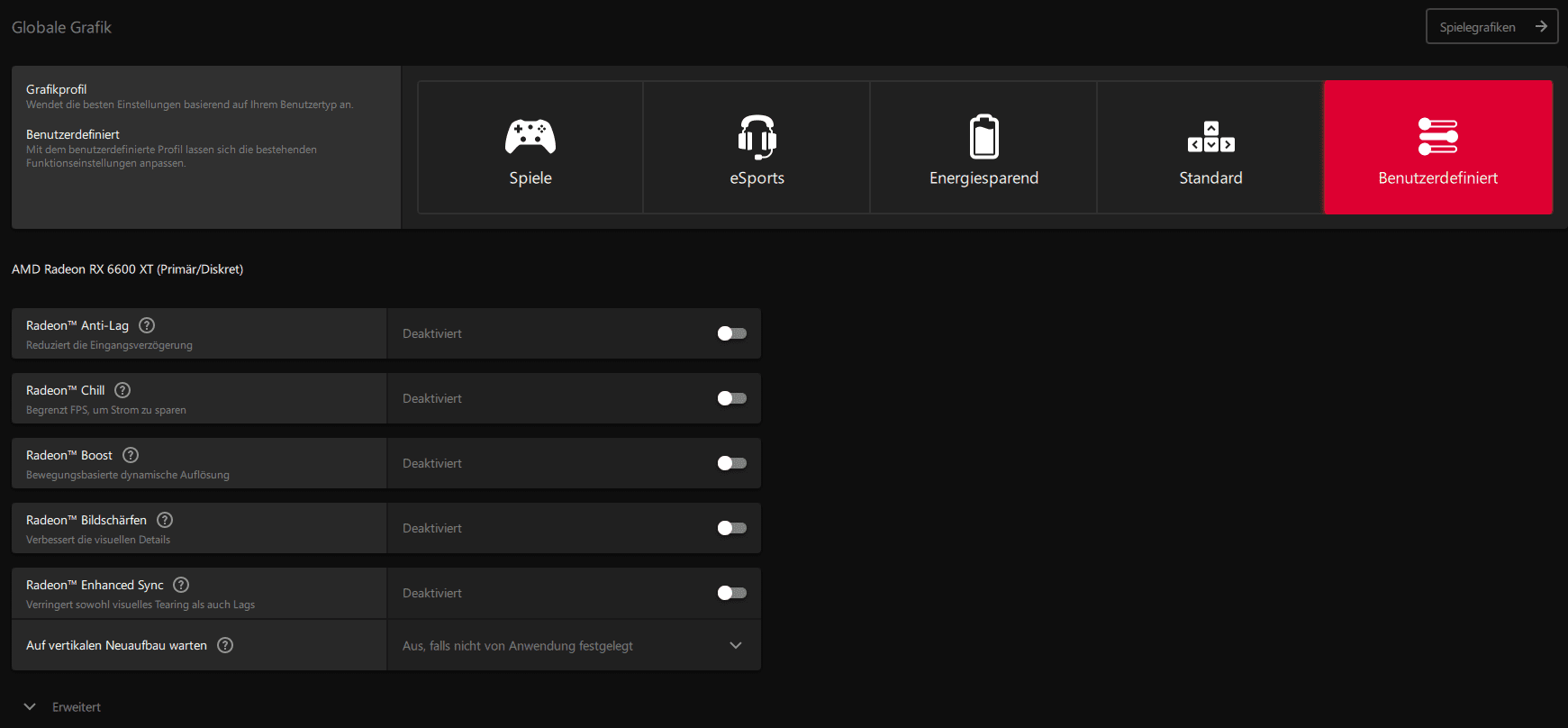
Task: Open help for Radeon Enhanced Sync
Action: [181, 585]
